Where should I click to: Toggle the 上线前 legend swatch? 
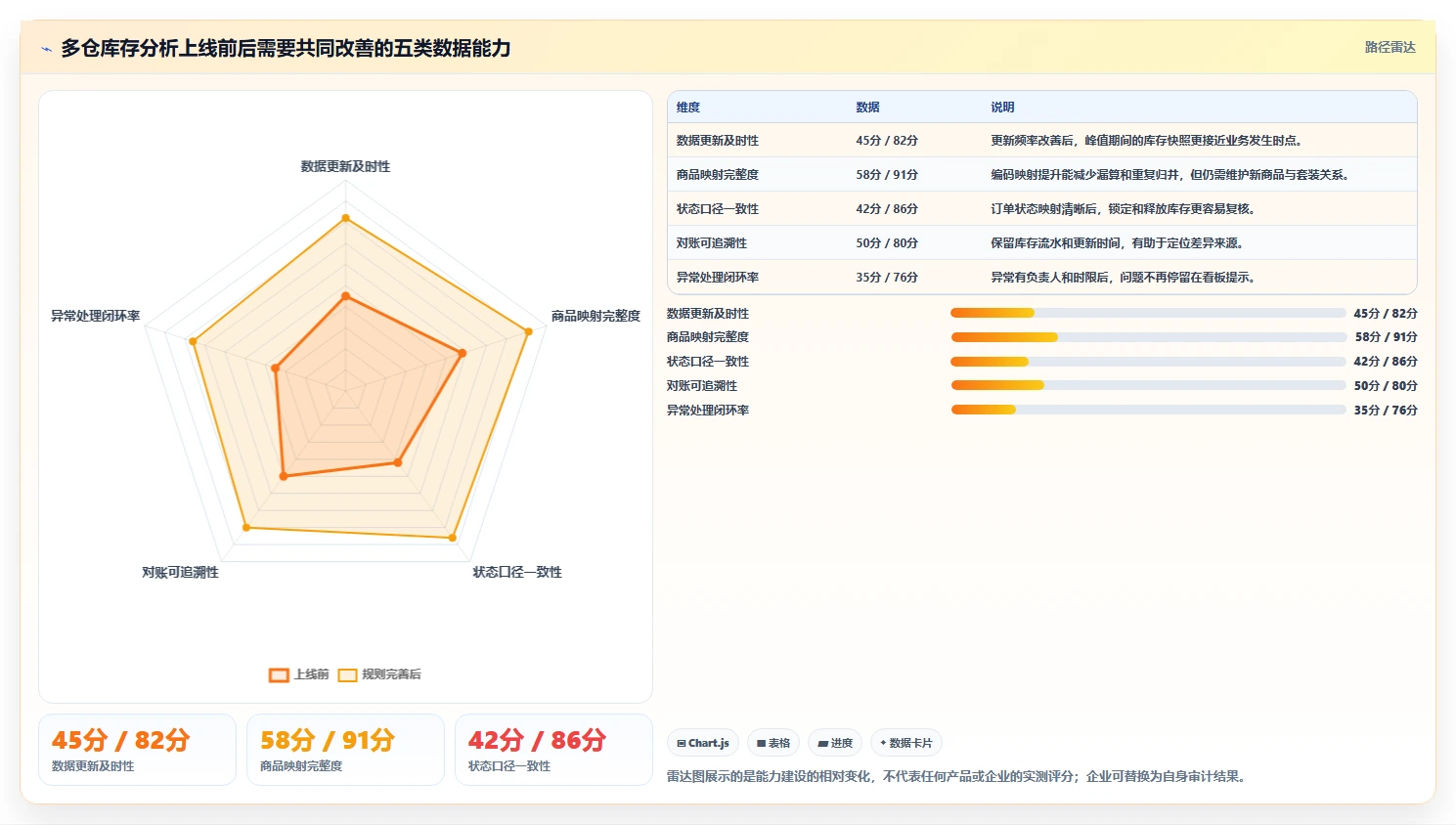coord(279,674)
